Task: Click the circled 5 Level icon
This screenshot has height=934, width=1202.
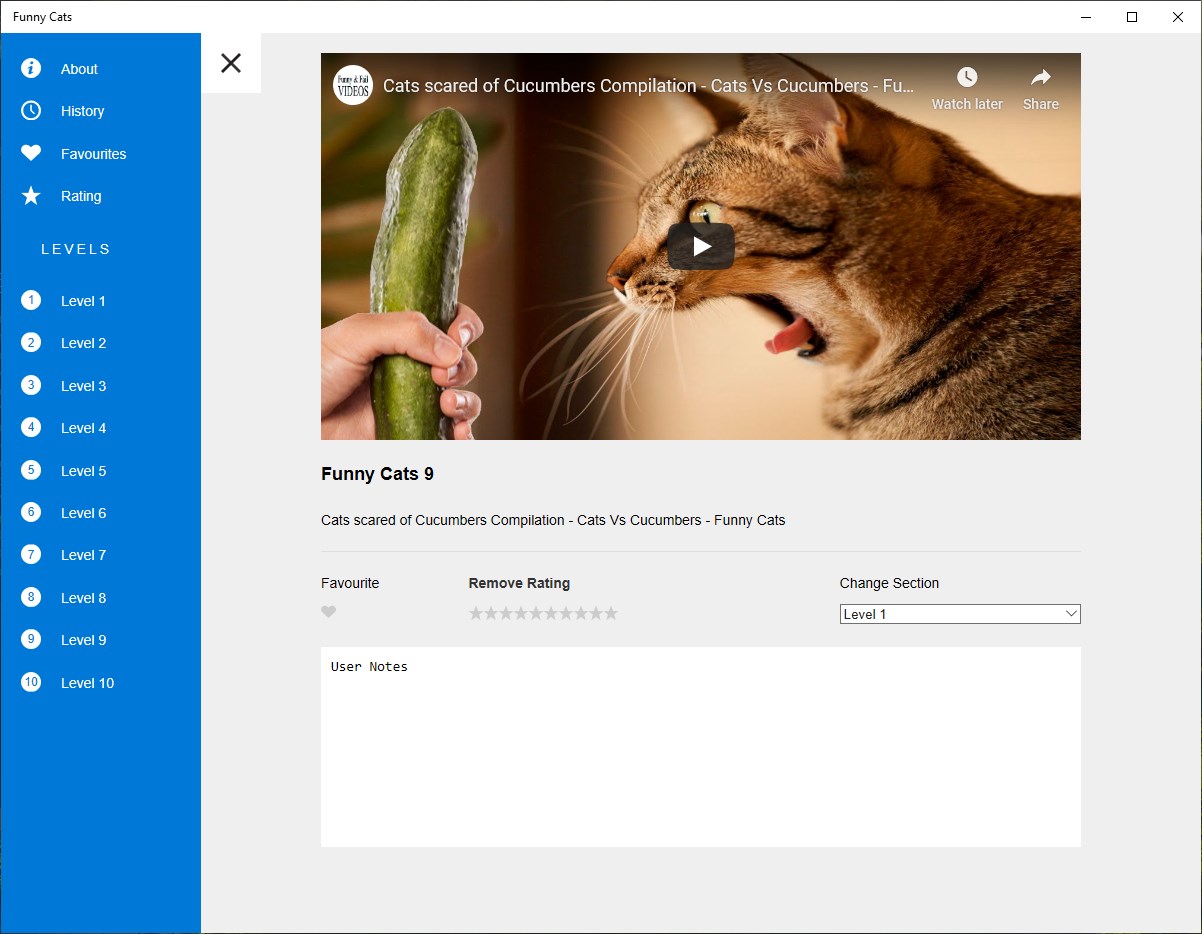Action: (31, 470)
